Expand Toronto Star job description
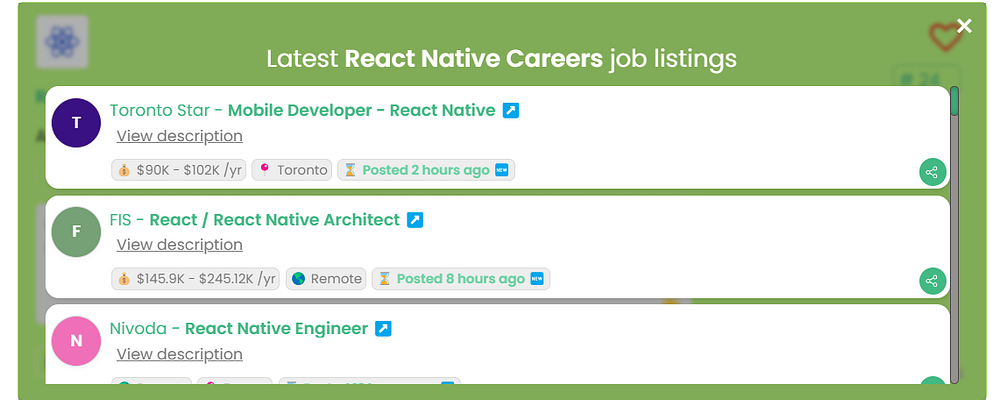Image resolution: width=1000 pixels, height=400 pixels. (x=179, y=136)
